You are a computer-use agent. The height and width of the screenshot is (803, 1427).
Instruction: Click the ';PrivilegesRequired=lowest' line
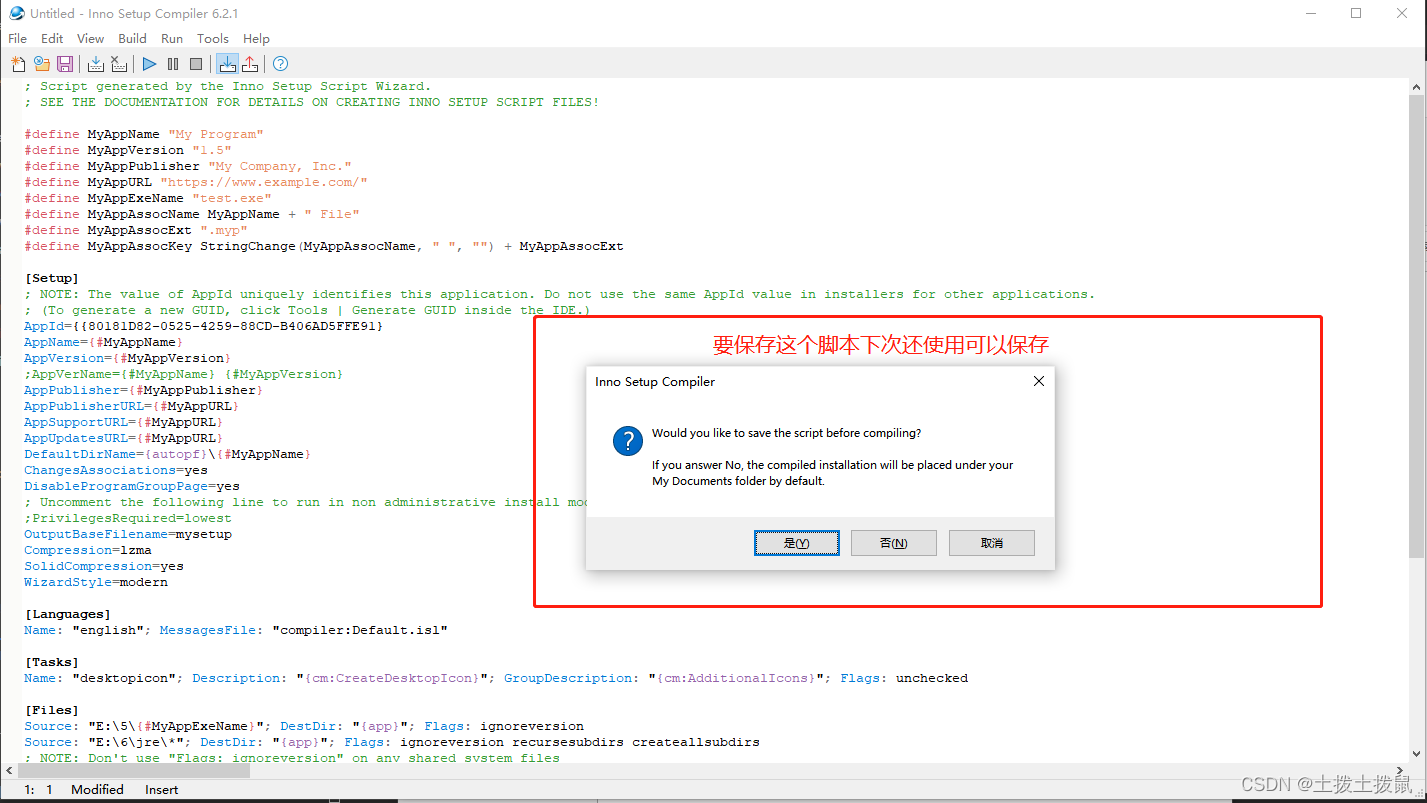(x=128, y=518)
